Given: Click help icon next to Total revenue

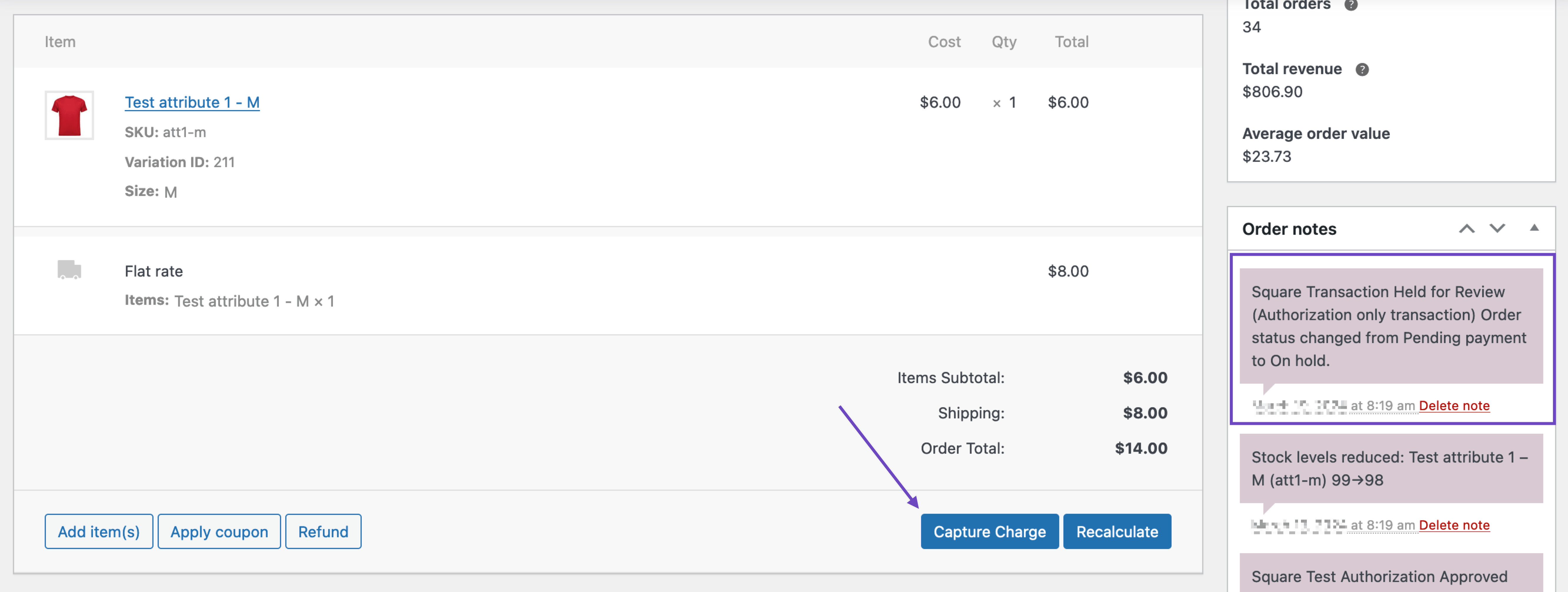Looking at the screenshot, I should (x=1362, y=69).
